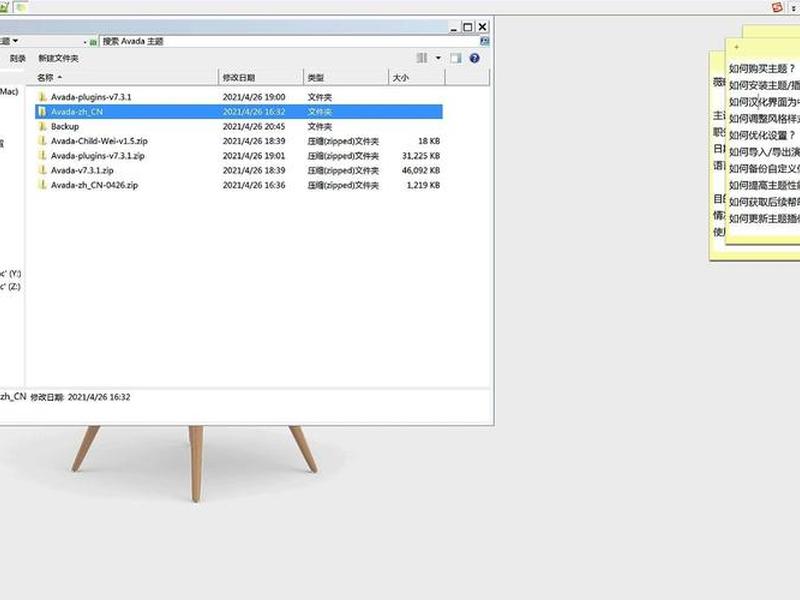The width and height of the screenshot is (800, 600).
Task: Click the Avada-zh_CN-0426.zip file icon
Action: (x=42, y=185)
